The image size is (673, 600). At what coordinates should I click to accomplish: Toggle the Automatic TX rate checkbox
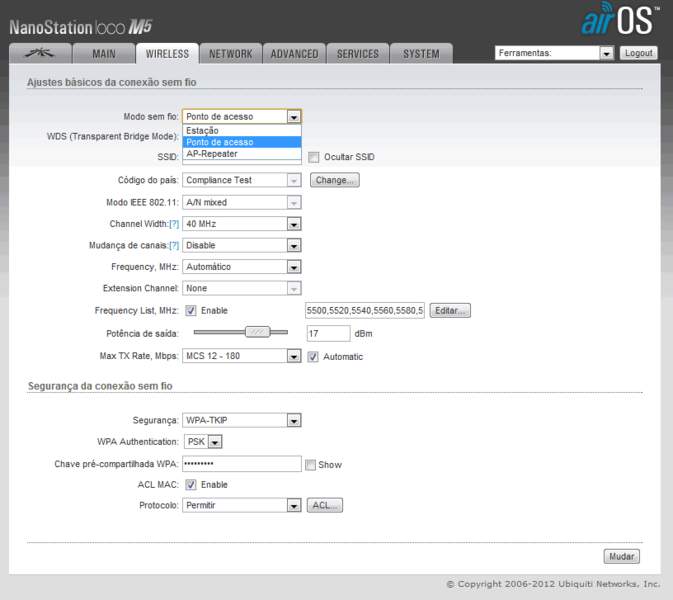click(x=313, y=357)
